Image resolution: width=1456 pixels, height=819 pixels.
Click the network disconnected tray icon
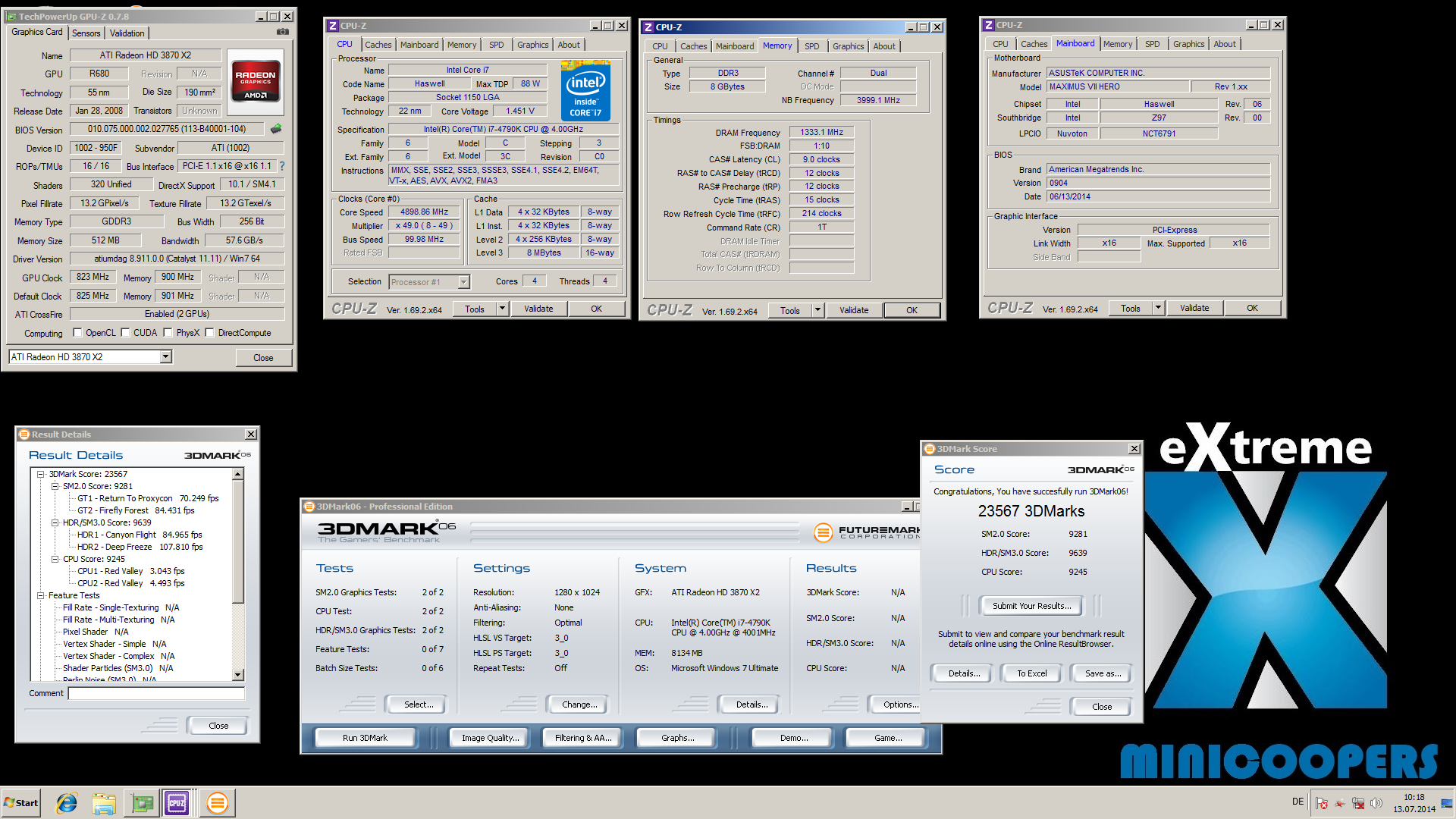point(1358,803)
